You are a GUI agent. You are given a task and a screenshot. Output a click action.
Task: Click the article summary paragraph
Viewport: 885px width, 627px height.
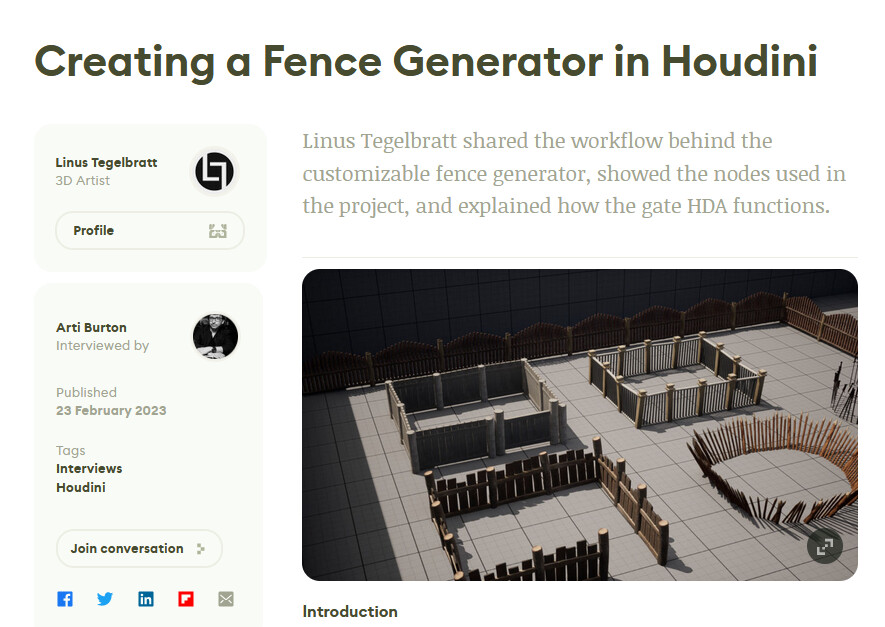(x=574, y=173)
